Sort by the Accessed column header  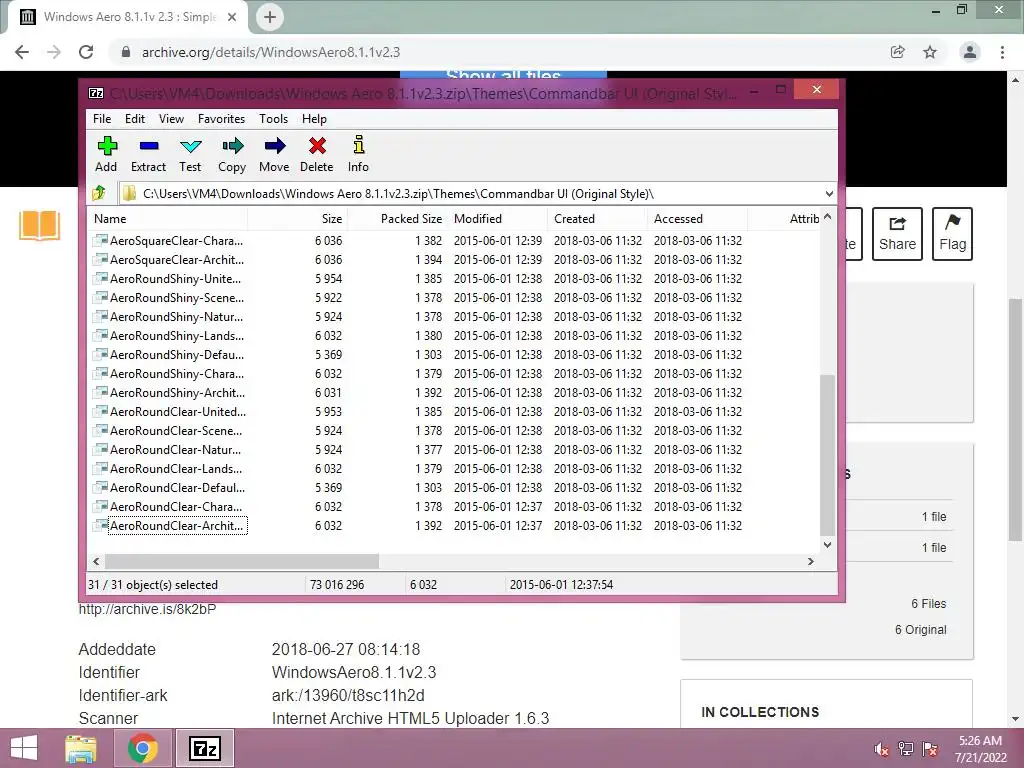click(697, 219)
